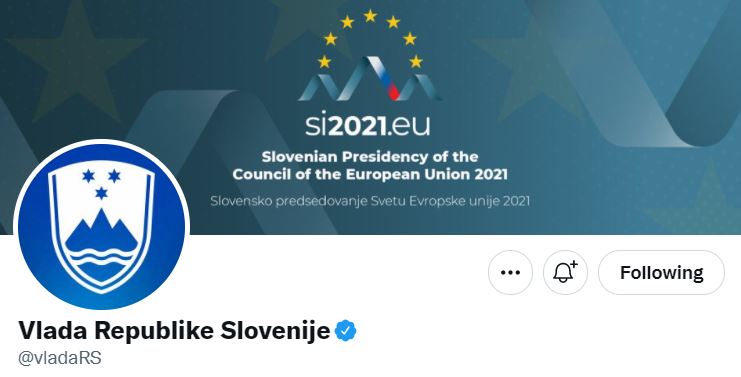
Task: Click 'Council of the European Union 2021' line
Action: point(370,174)
